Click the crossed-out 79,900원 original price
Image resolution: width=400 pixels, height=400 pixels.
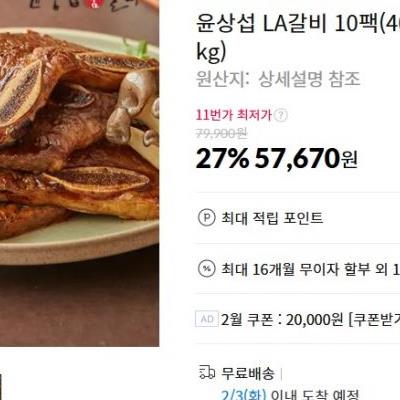pos(221,134)
